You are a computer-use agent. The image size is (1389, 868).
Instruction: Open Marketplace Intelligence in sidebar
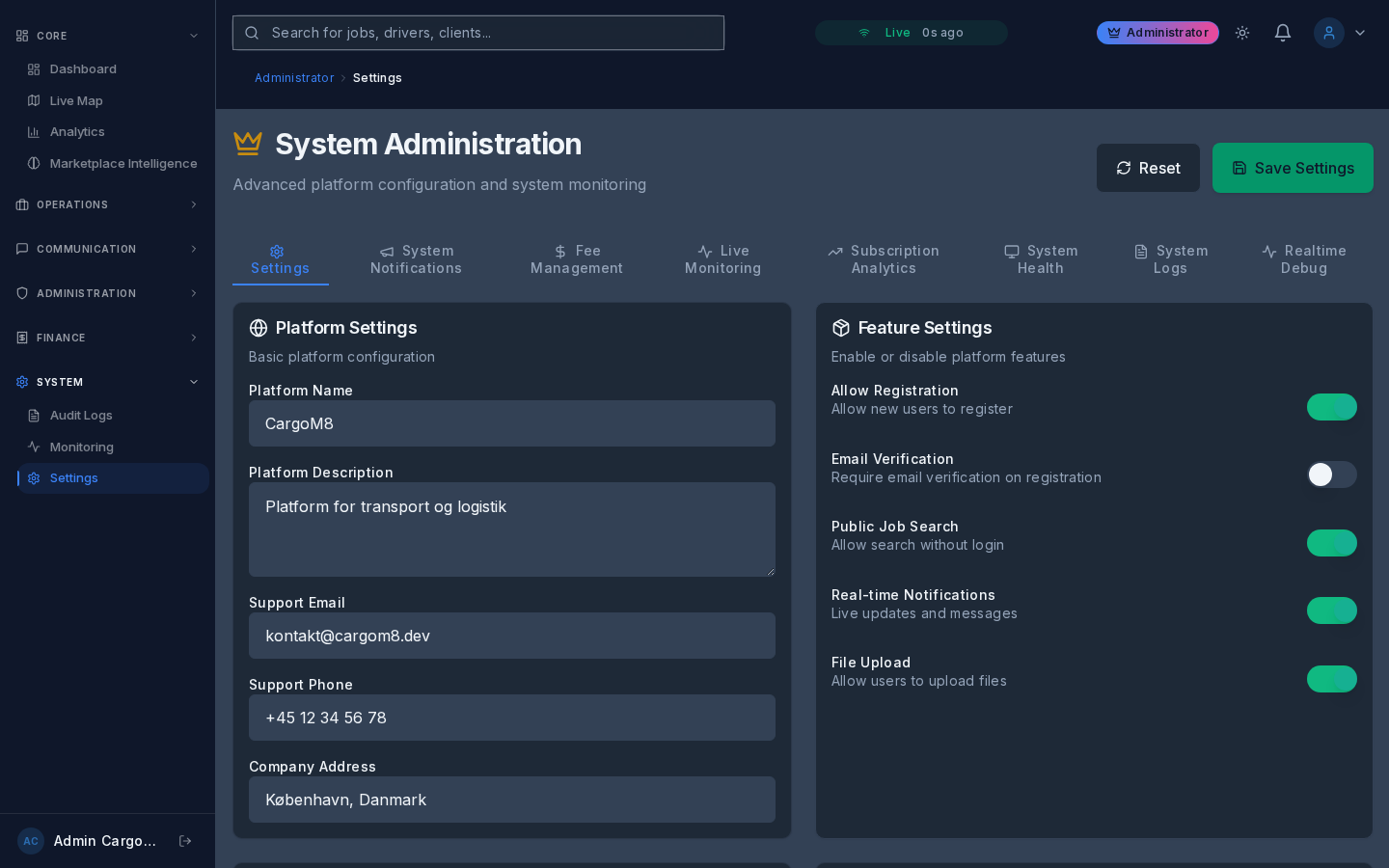(x=123, y=164)
